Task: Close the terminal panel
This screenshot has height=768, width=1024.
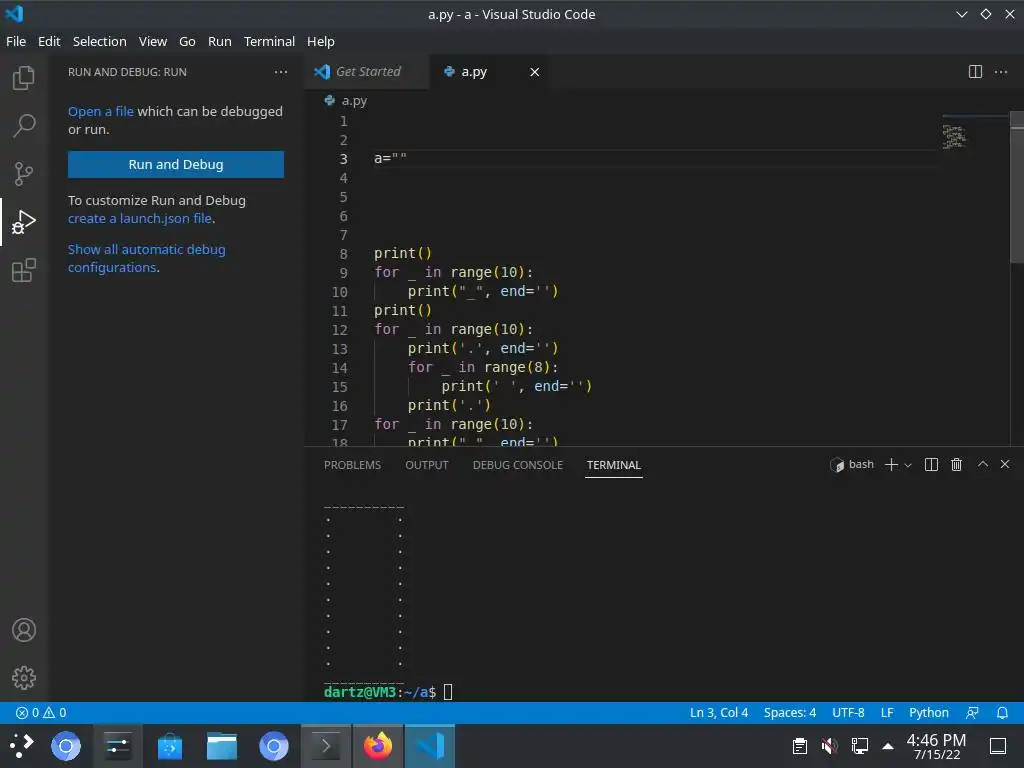Action: pyautogui.click(x=1005, y=464)
